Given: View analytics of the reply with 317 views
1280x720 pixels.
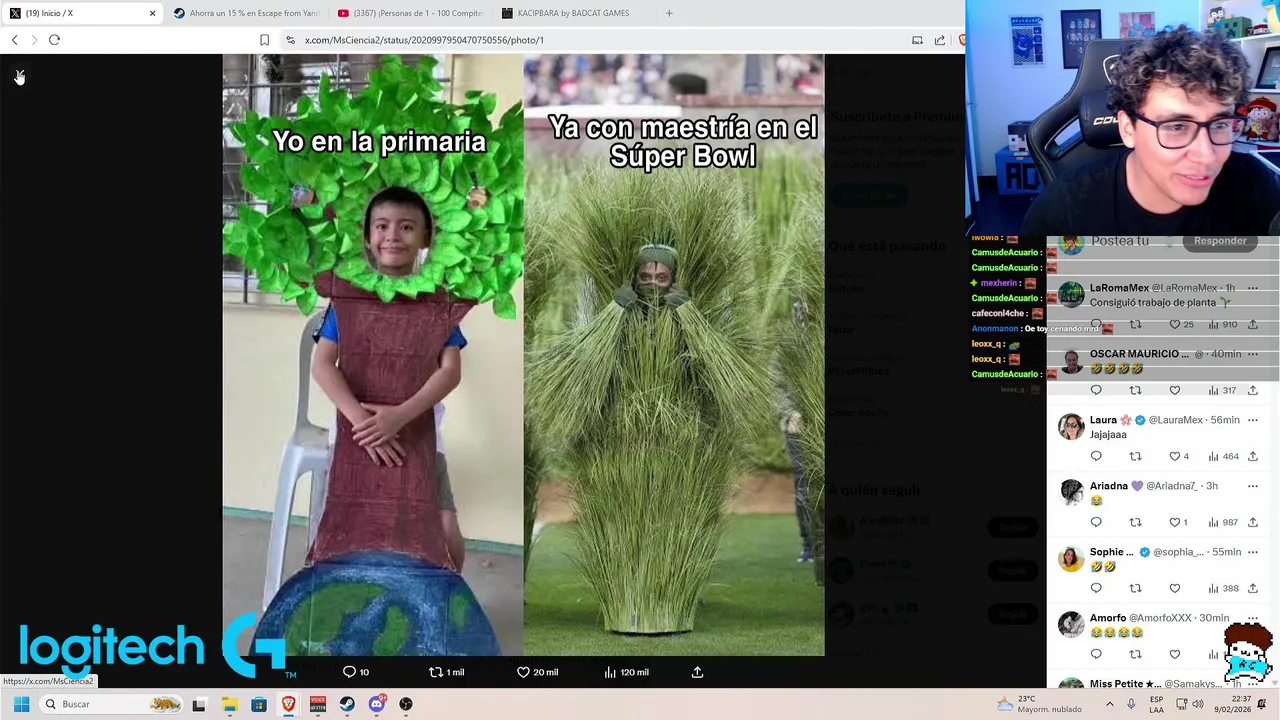Looking at the screenshot, I should point(1222,390).
